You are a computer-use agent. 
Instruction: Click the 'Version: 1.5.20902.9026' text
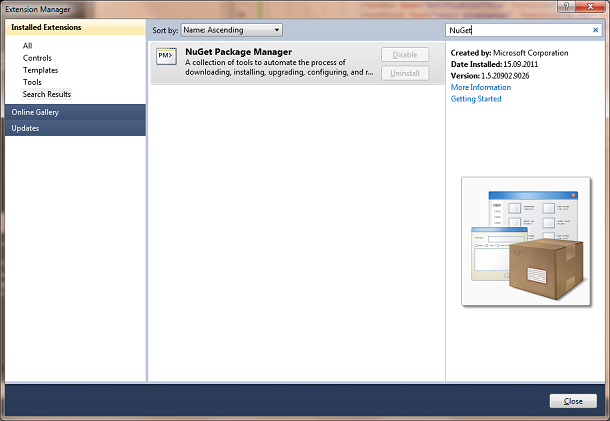(490, 76)
